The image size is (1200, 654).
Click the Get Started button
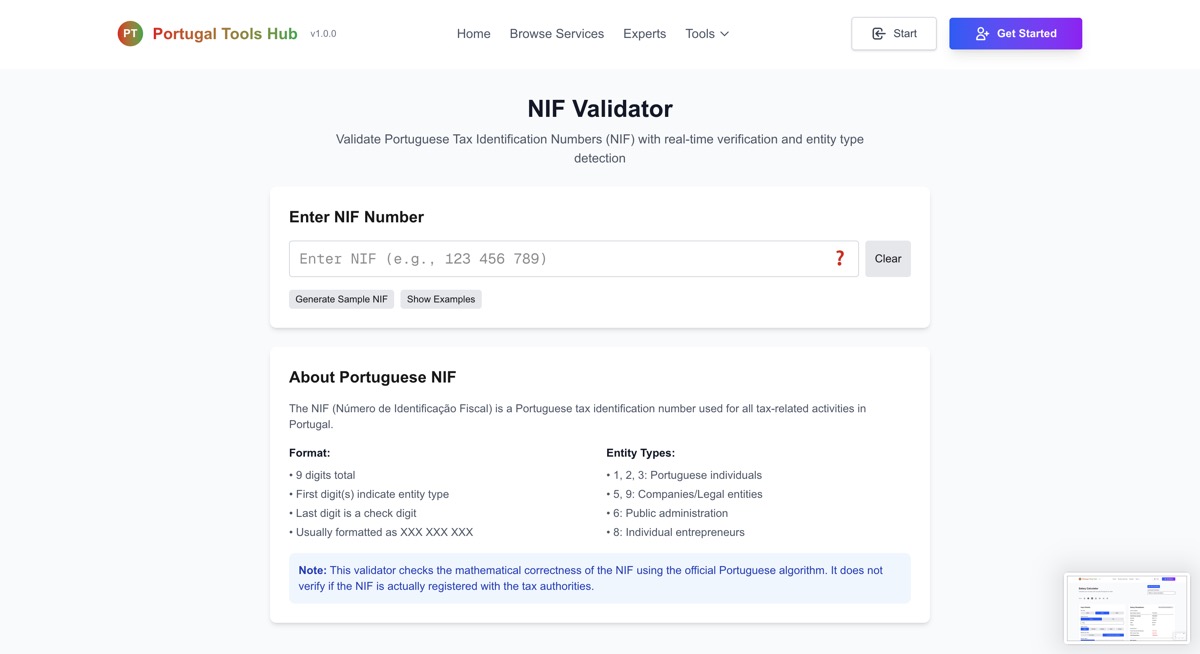click(x=1016, y=34)
